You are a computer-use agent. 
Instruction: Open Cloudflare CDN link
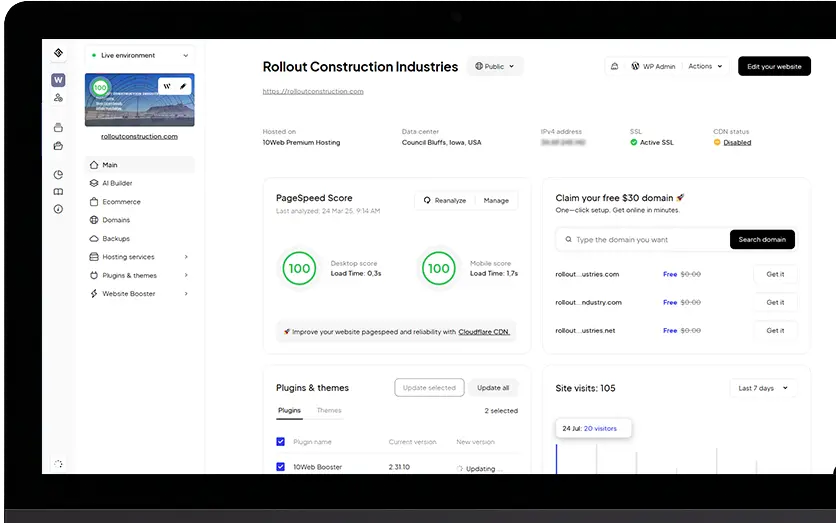tap(484, 332)
